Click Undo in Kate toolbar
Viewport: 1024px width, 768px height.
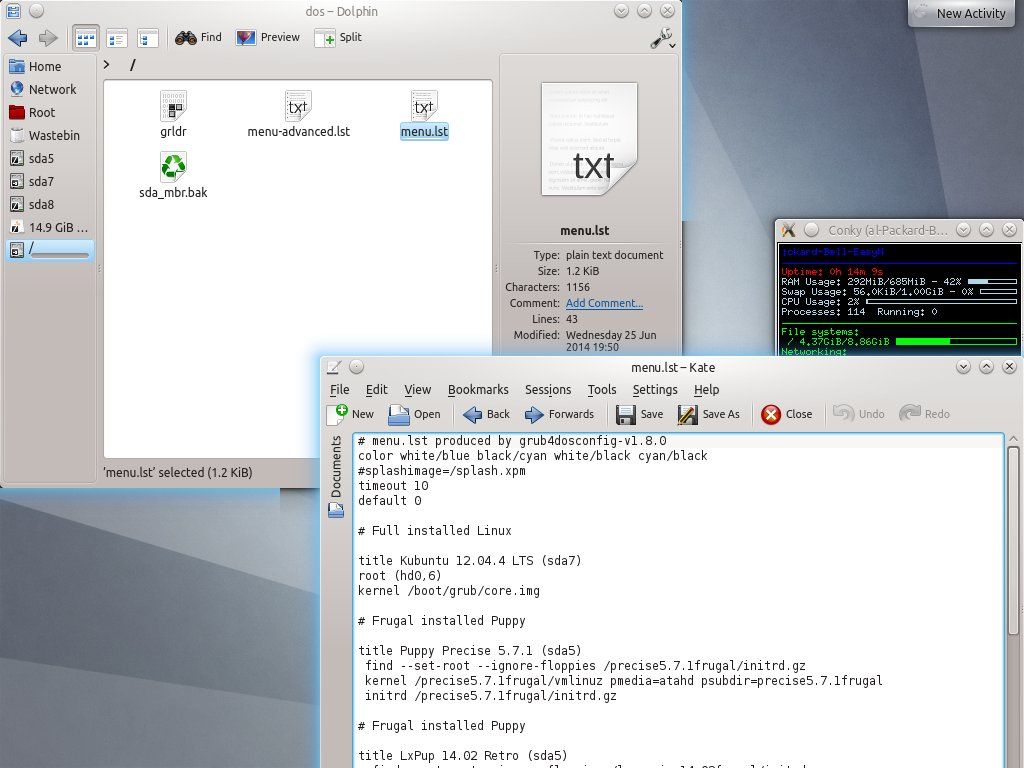pyautogui.click(x=859, y=414)
